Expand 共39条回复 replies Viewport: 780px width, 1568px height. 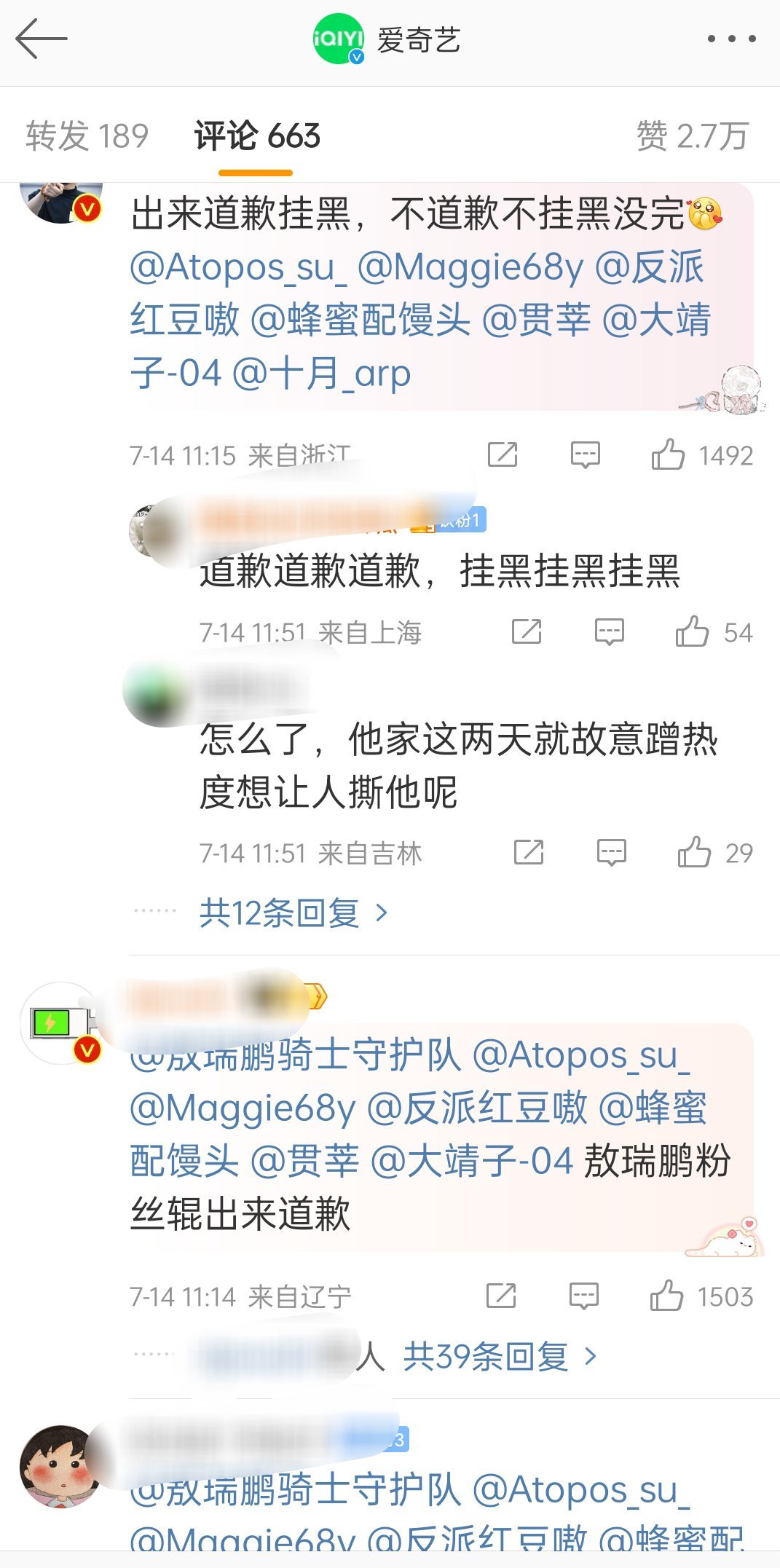click(500, 1356)
